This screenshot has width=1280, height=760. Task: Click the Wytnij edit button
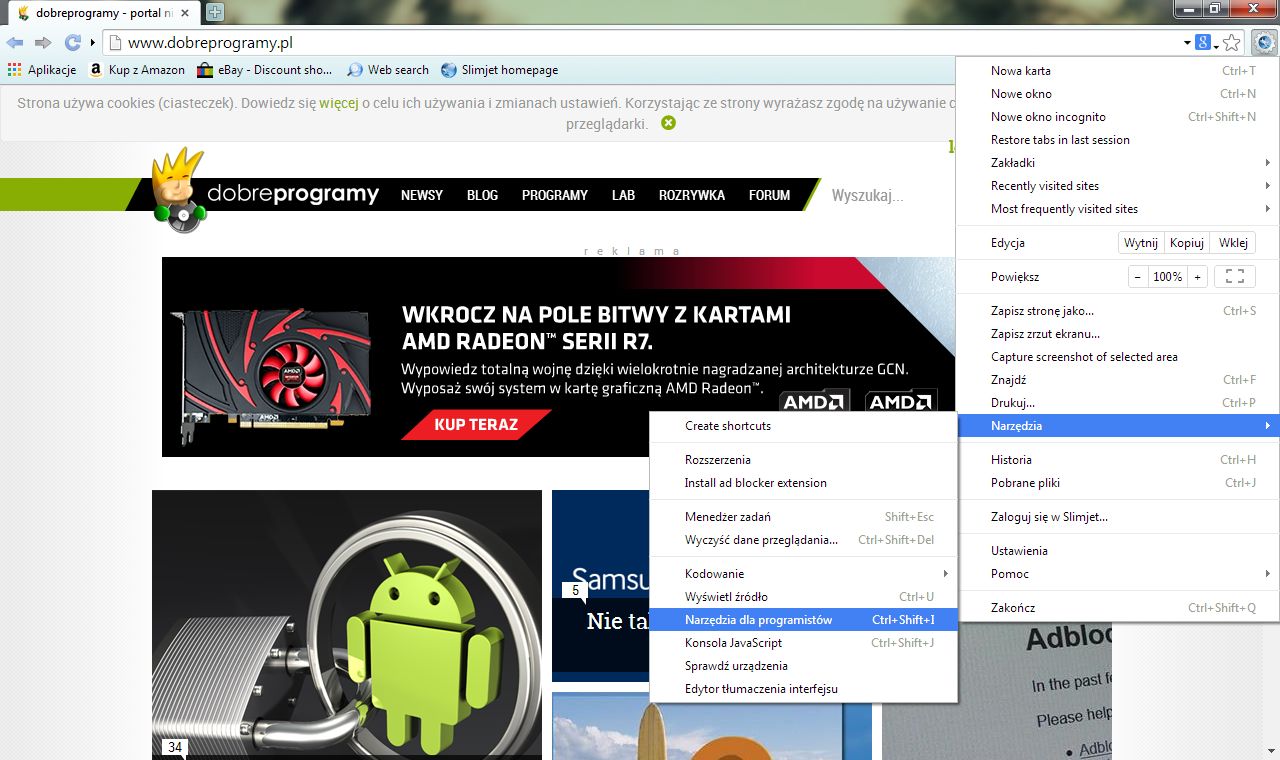1141,243
